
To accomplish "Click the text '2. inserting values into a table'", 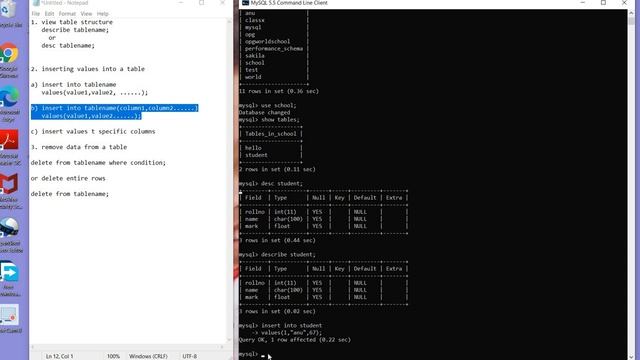I will (88, 69).
